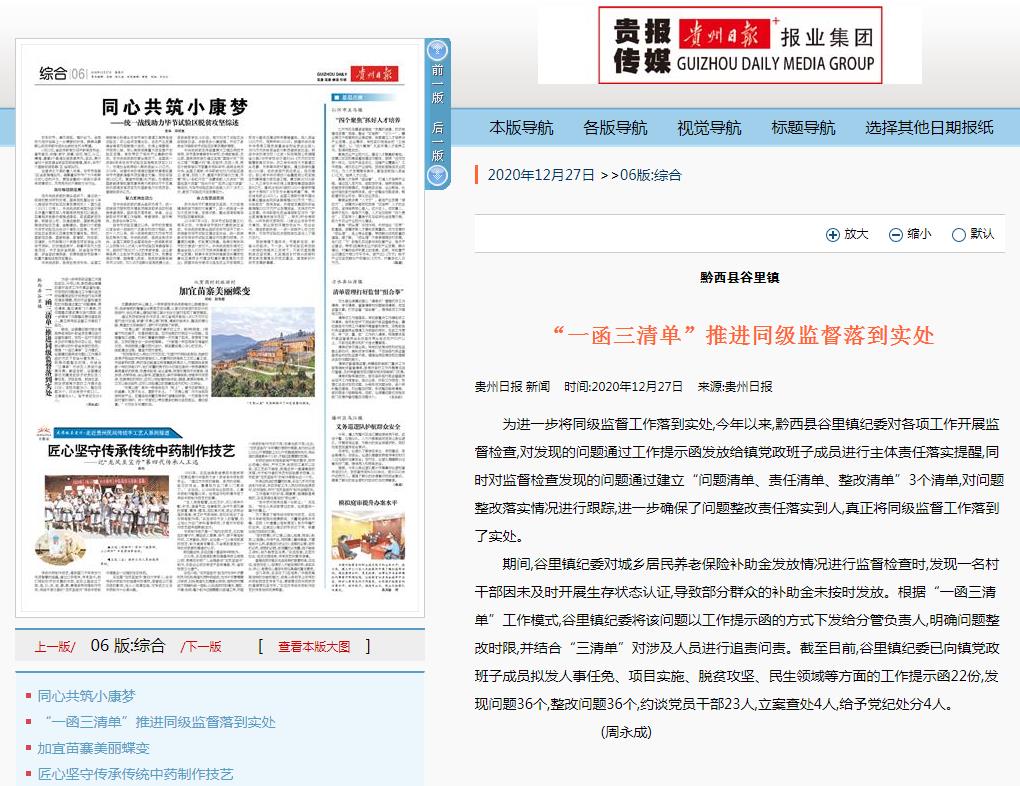Click 同心共筑小康梦 headline on page preview
The image size is (1020, 786).
point(174,107)
